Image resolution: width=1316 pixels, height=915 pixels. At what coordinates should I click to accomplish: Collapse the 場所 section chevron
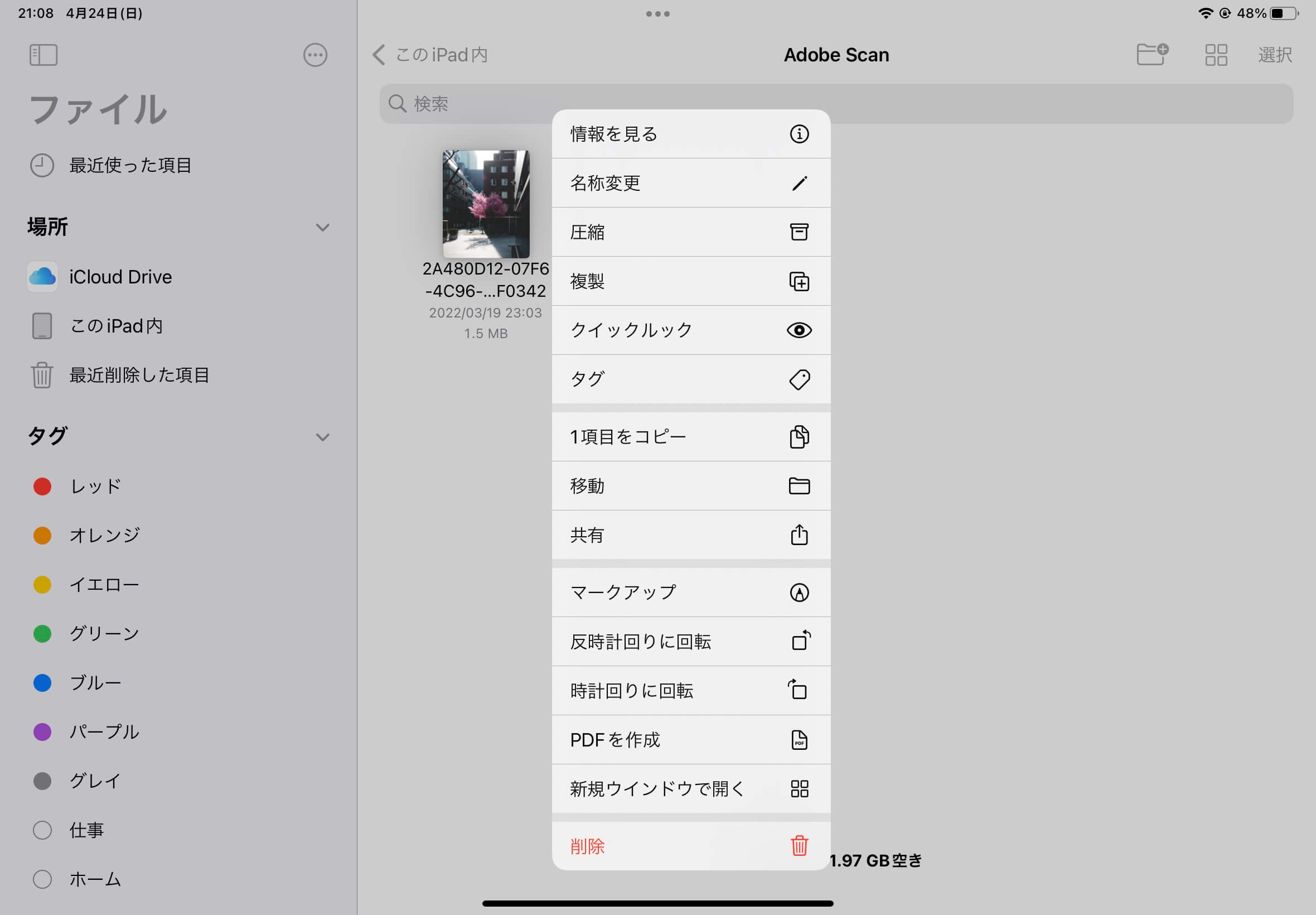[x=322, y=228]
